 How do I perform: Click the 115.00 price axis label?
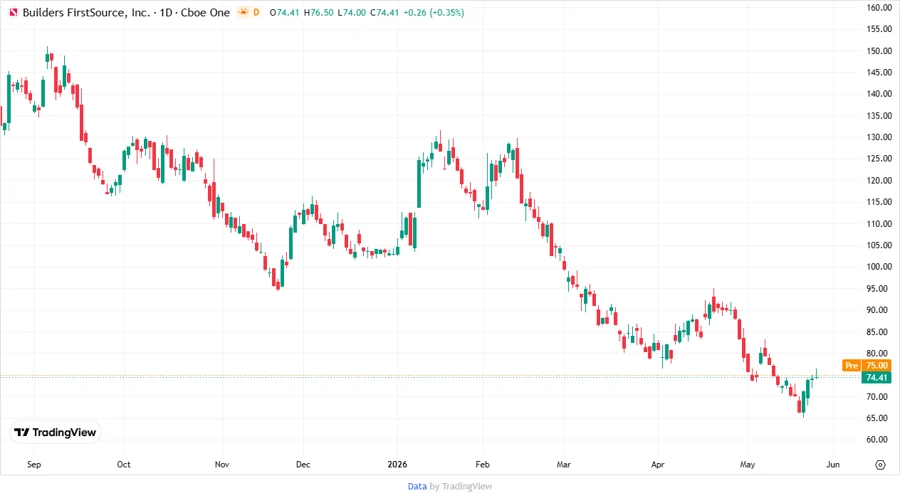coord(879,202)
